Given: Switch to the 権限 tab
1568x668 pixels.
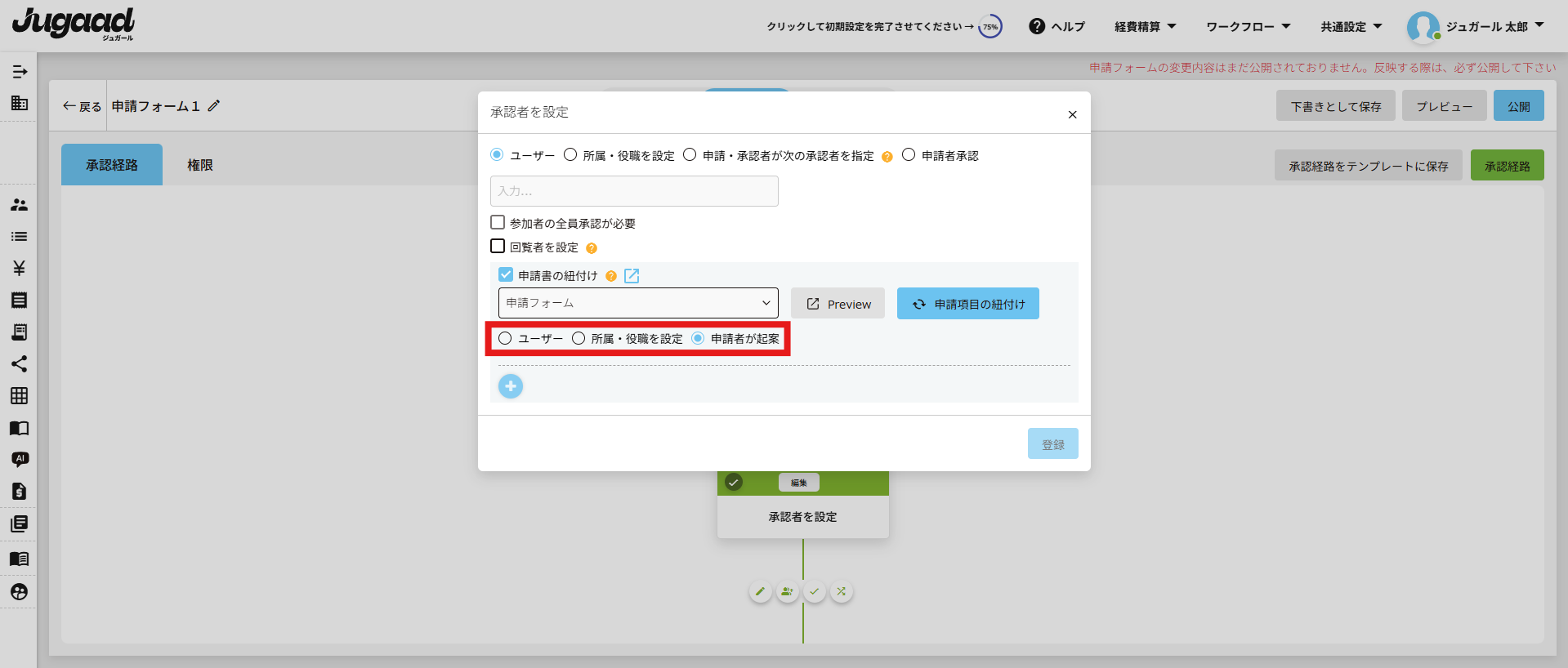Looking at the screenshot, I should pos(199,165).
